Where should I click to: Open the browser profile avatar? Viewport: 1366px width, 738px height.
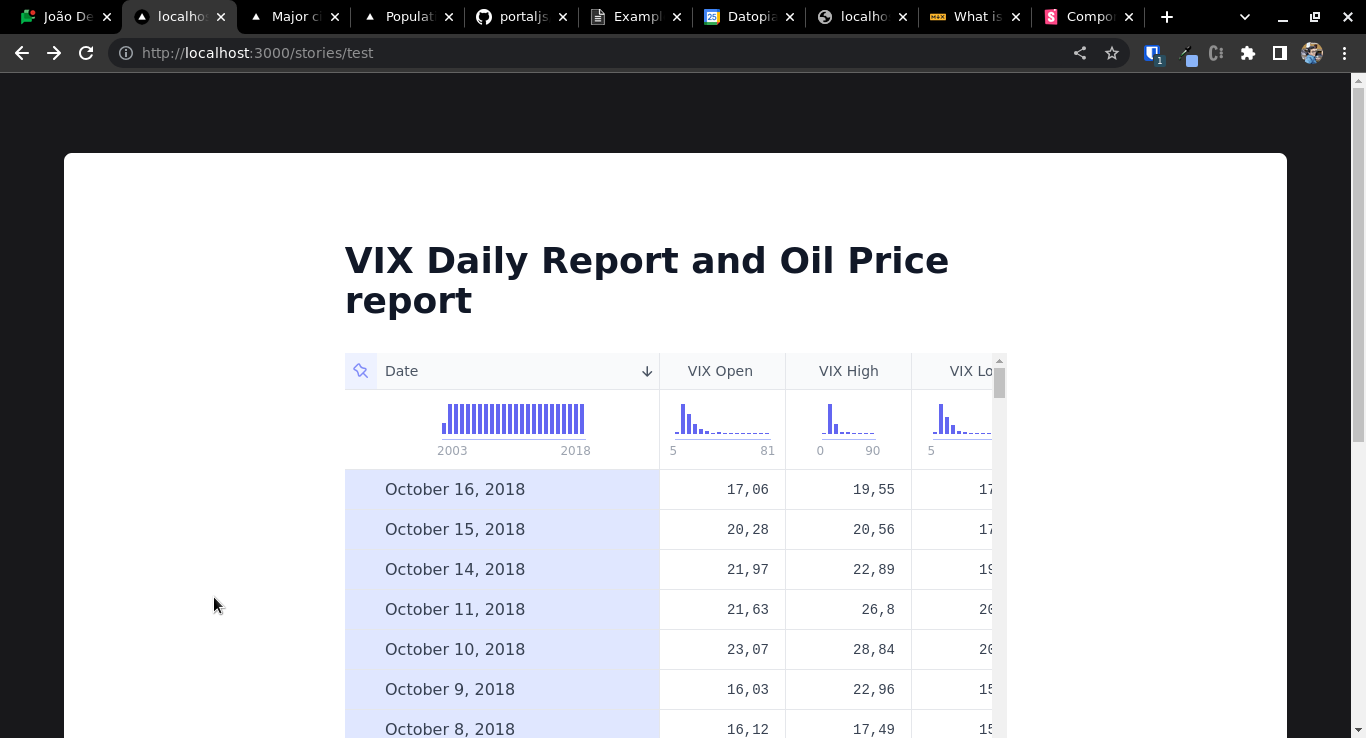pyautogui.click(x=1312, y=53)
